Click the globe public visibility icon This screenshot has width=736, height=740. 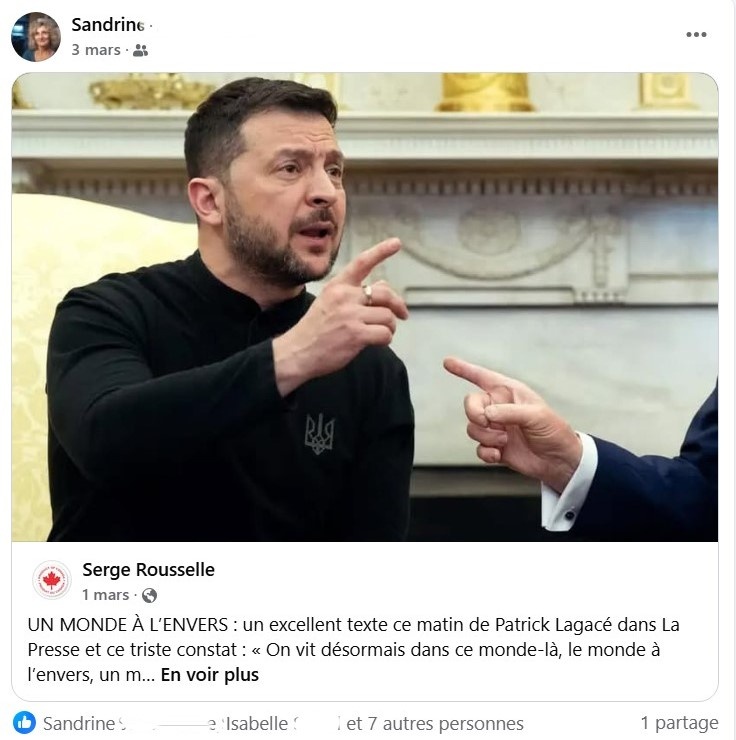coord(149,596)
